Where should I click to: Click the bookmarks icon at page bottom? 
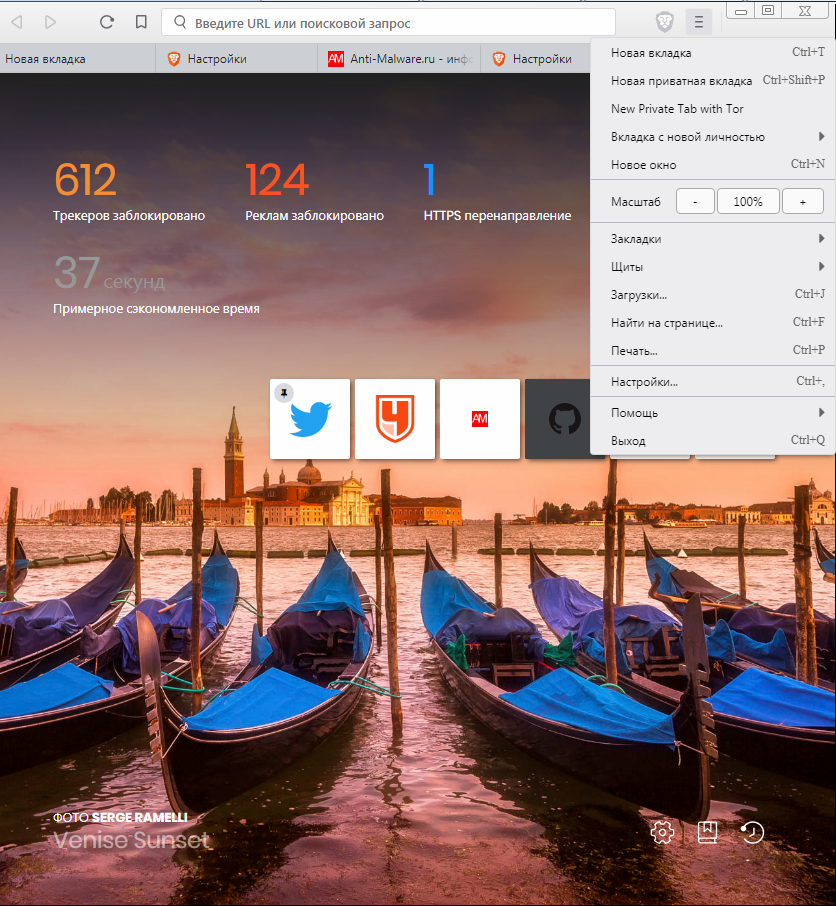[707, 833]
